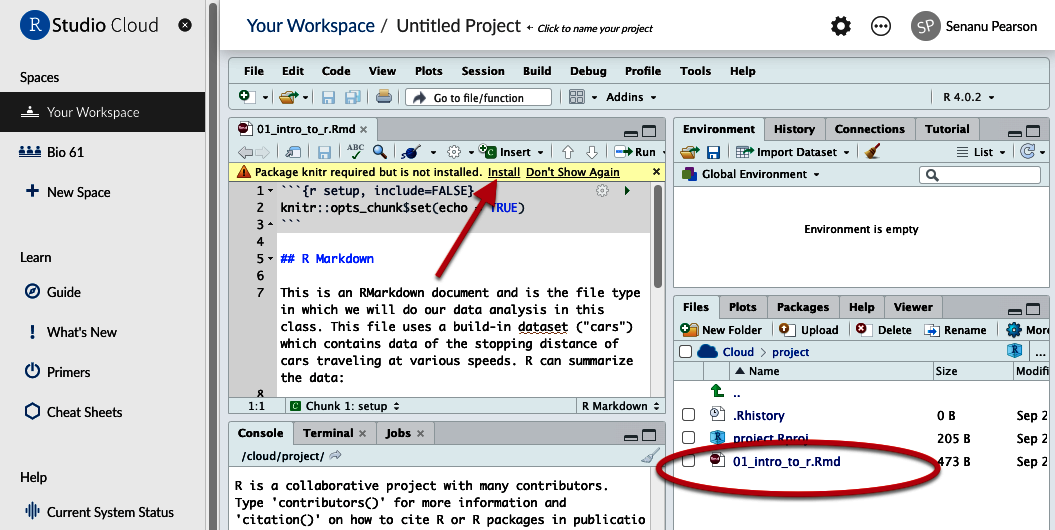
Task: Open 01_intro_to_r.Rmd in files list
Action: [787, 461]
